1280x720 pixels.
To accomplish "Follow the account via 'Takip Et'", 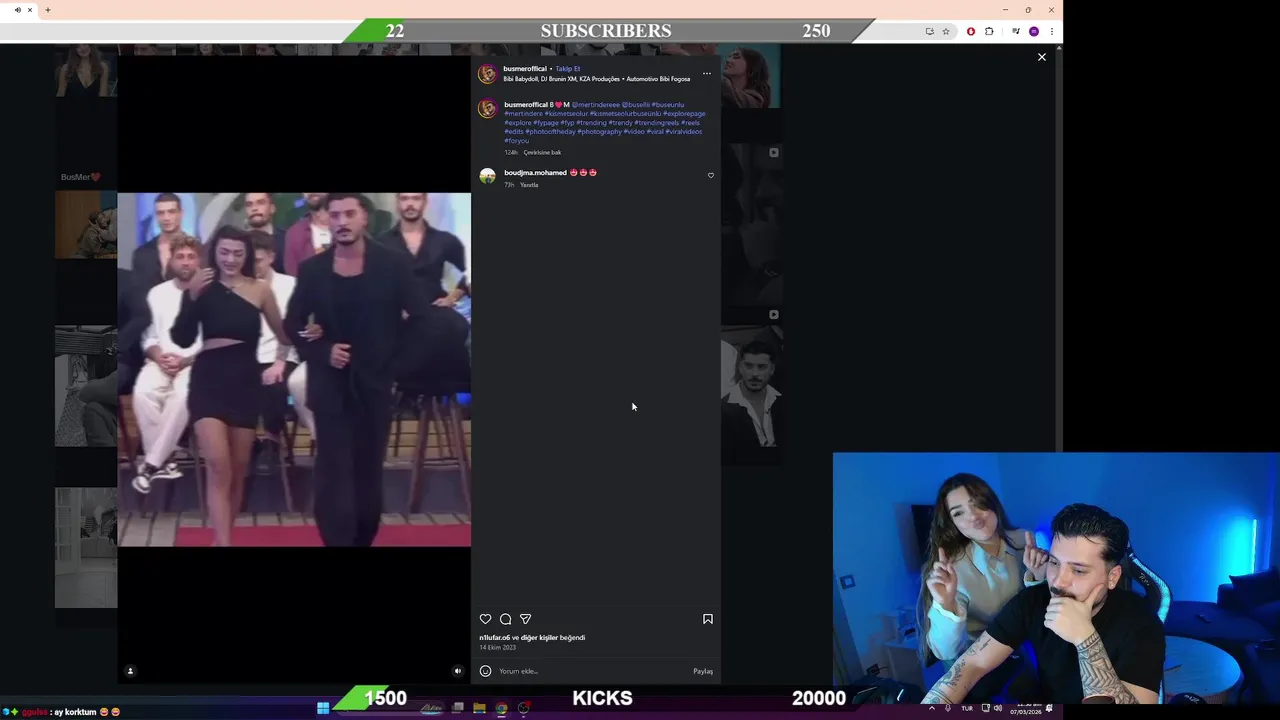I will (568, 69).
